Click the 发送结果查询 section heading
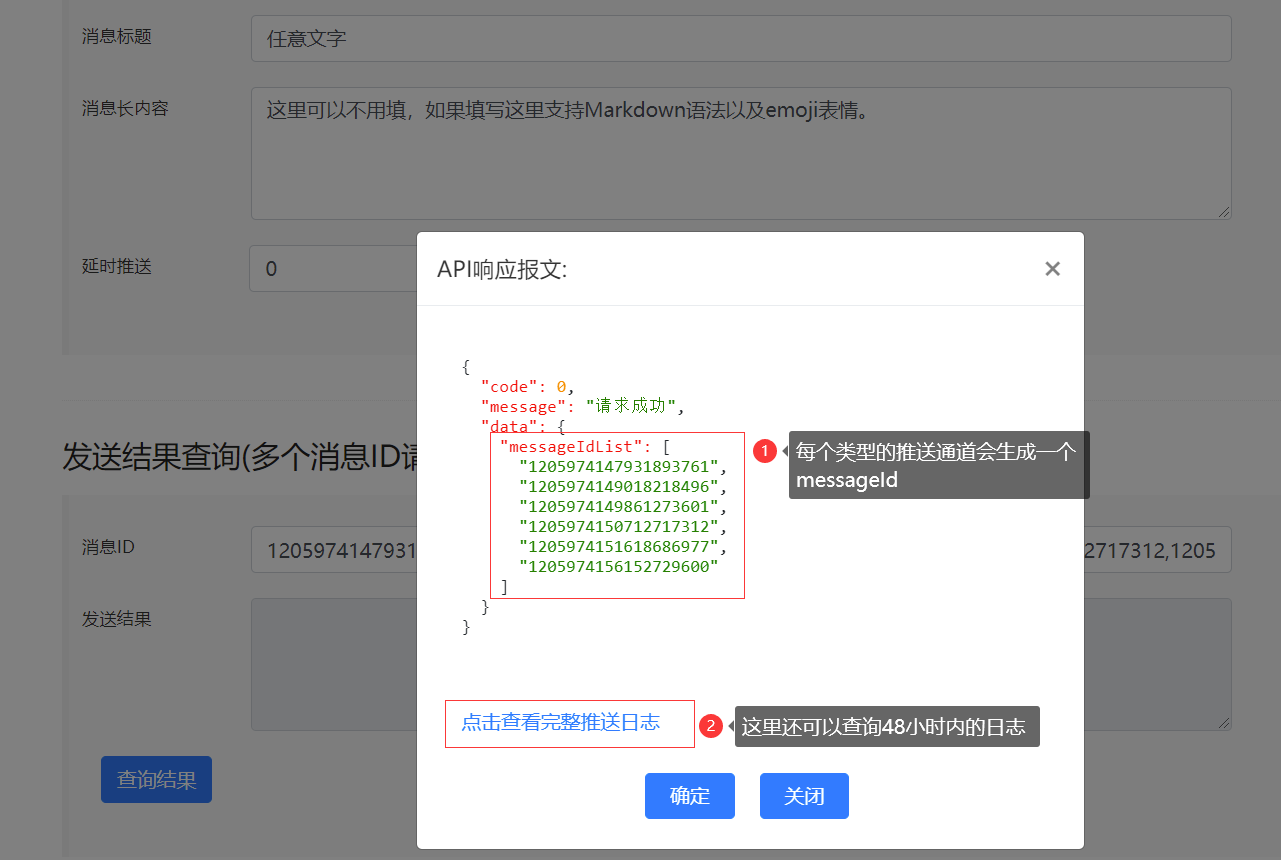The height and width of the screenshot is (860, 1281). [239, 455]
